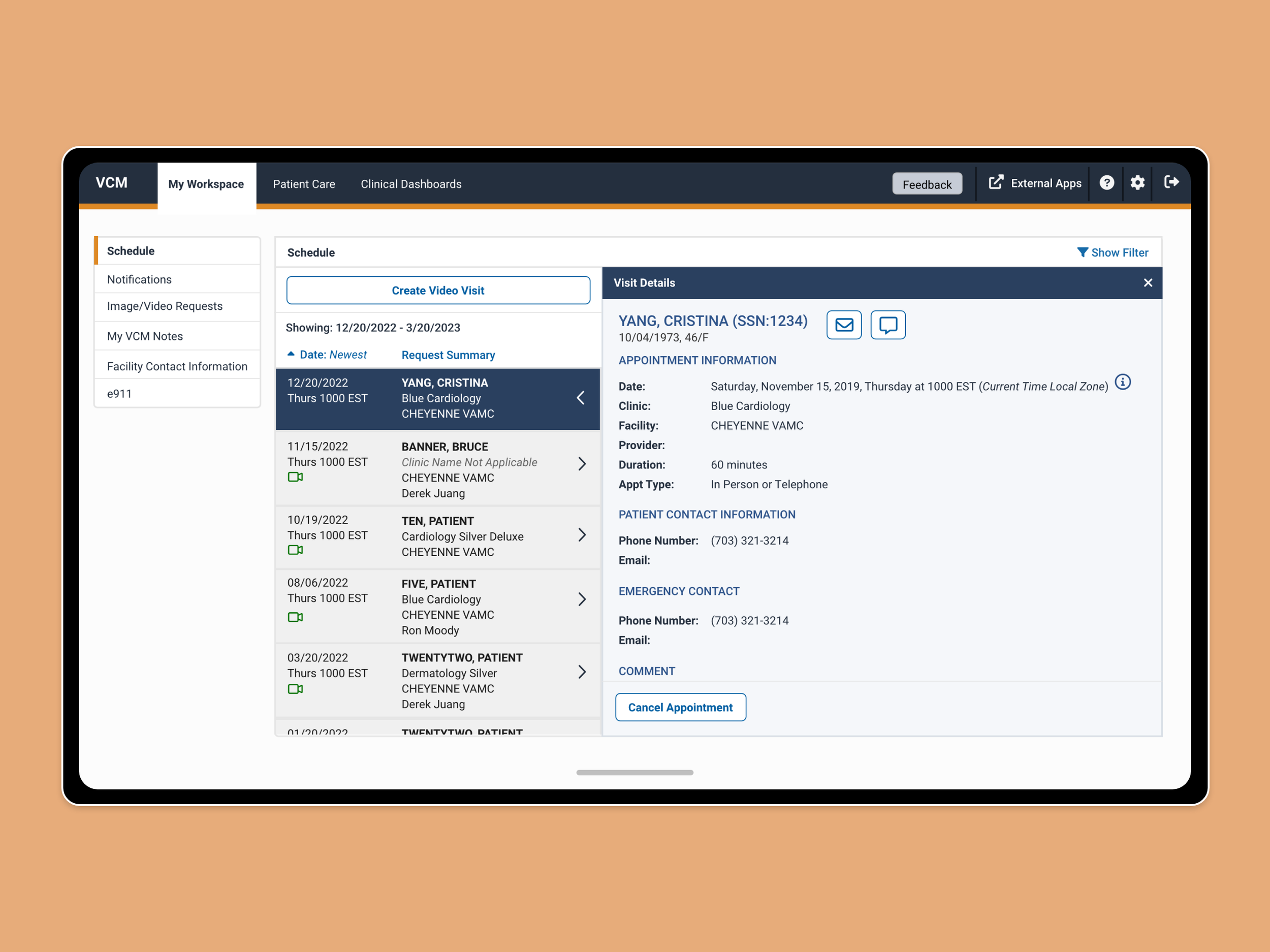Click Cancel Appointment button
The width and height of the screenshot is (1270, 952).
click(x=680, y=708)
